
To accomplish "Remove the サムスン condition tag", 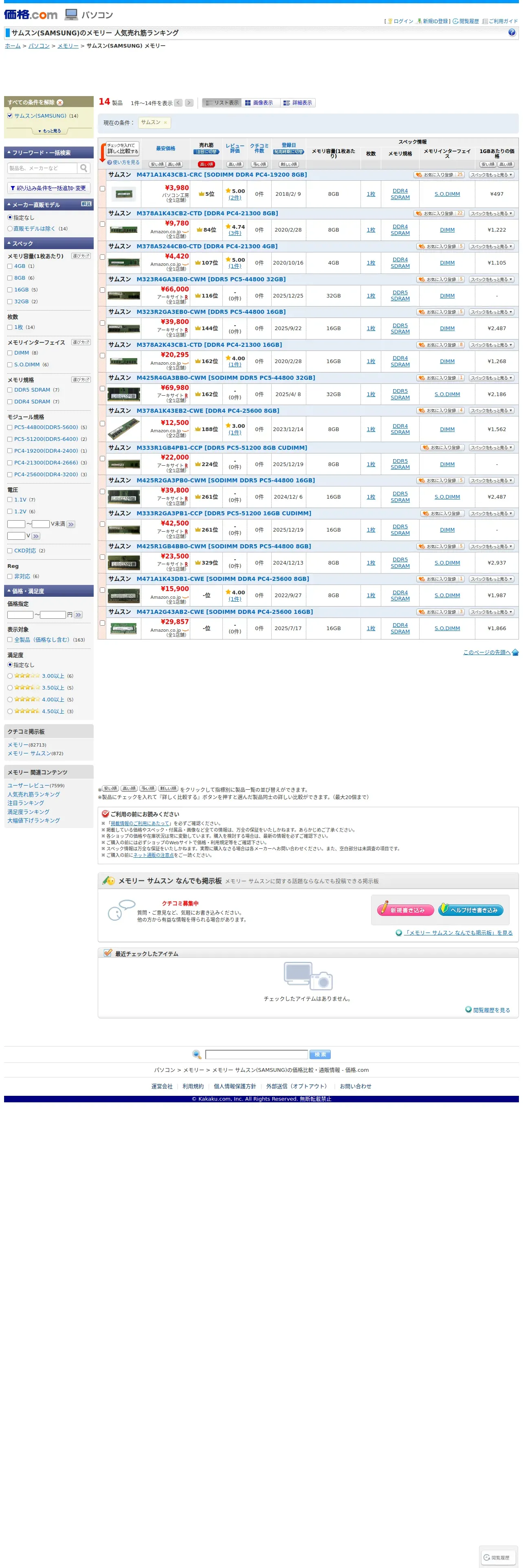I will tap(165, 123).
